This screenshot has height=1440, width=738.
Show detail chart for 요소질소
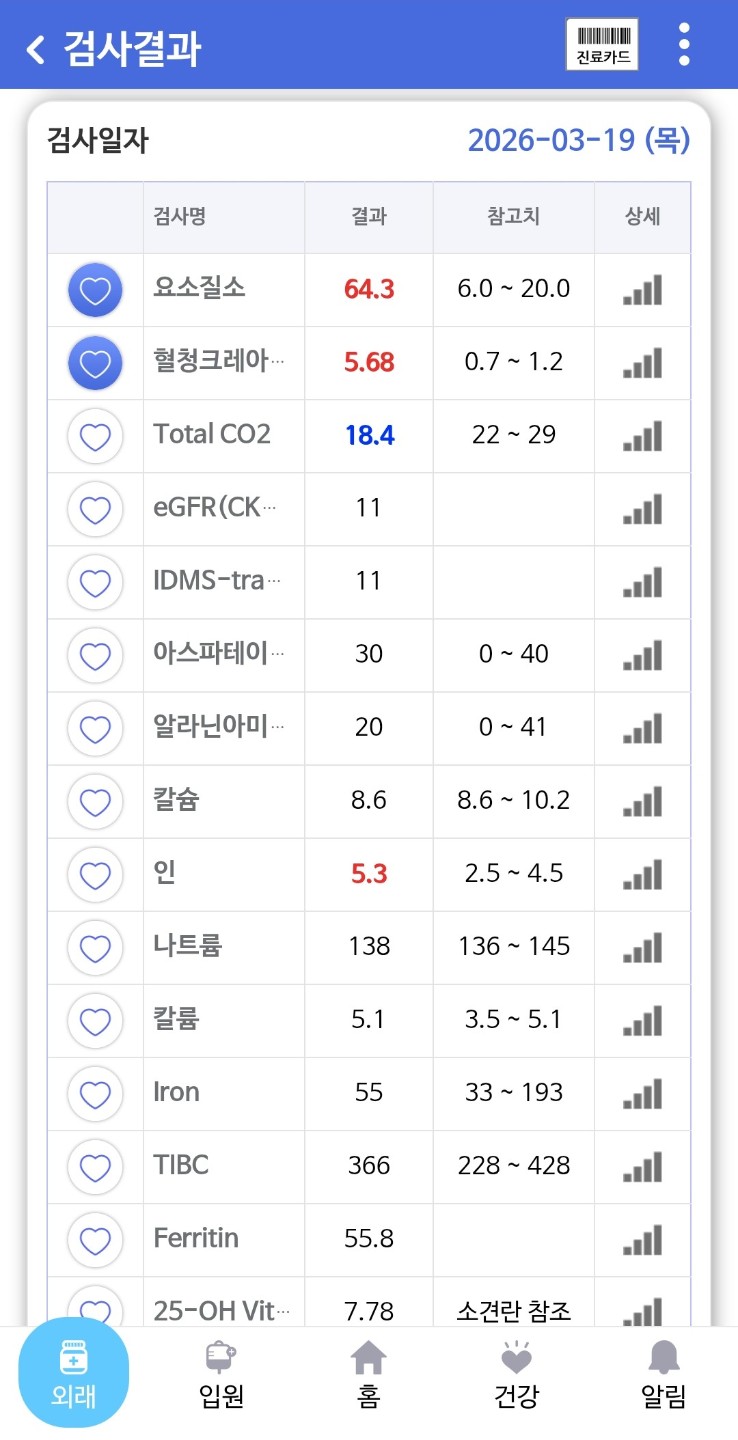[642, 290]
